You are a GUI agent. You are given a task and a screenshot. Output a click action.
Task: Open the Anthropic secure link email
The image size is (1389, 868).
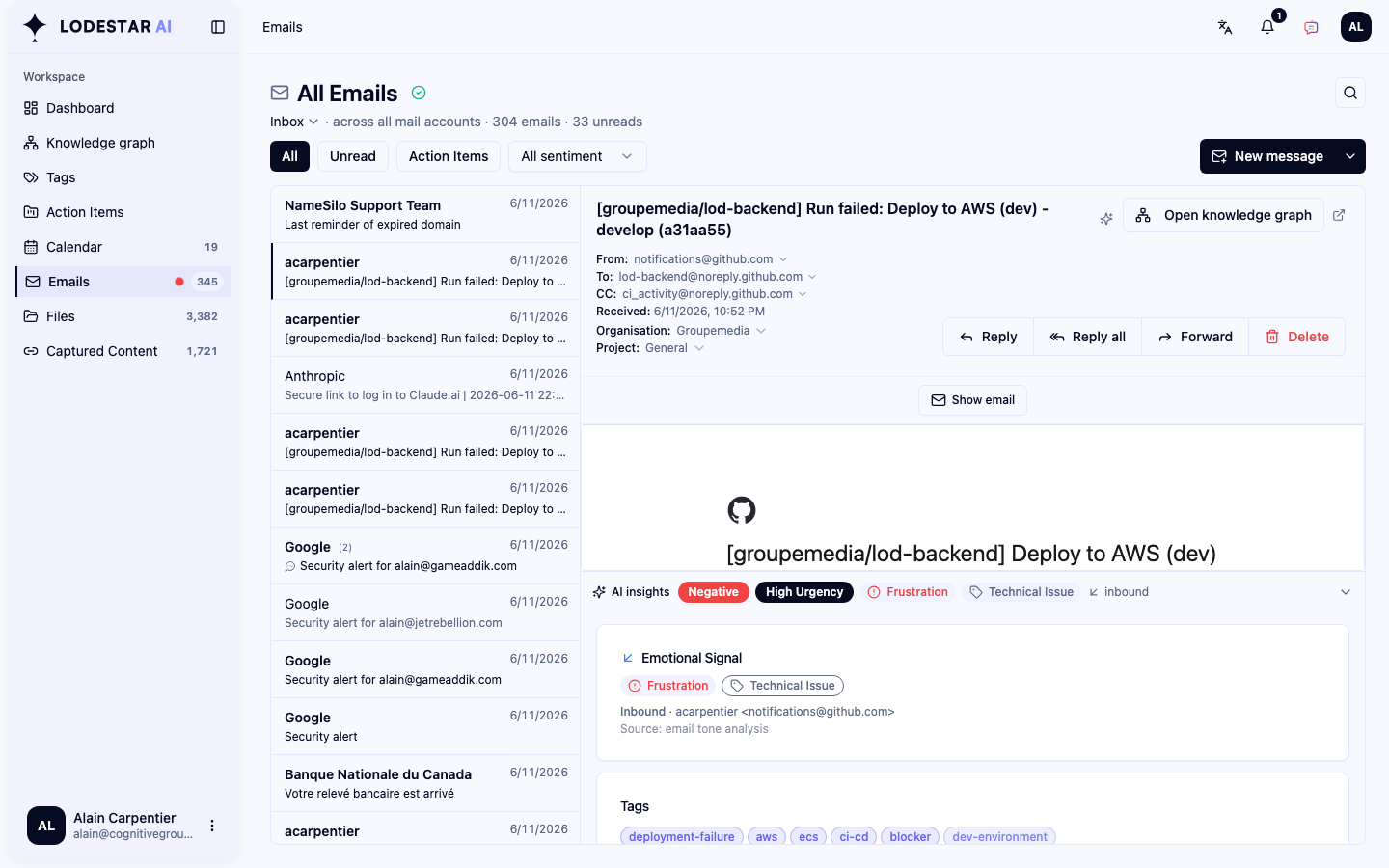[425, 385]
